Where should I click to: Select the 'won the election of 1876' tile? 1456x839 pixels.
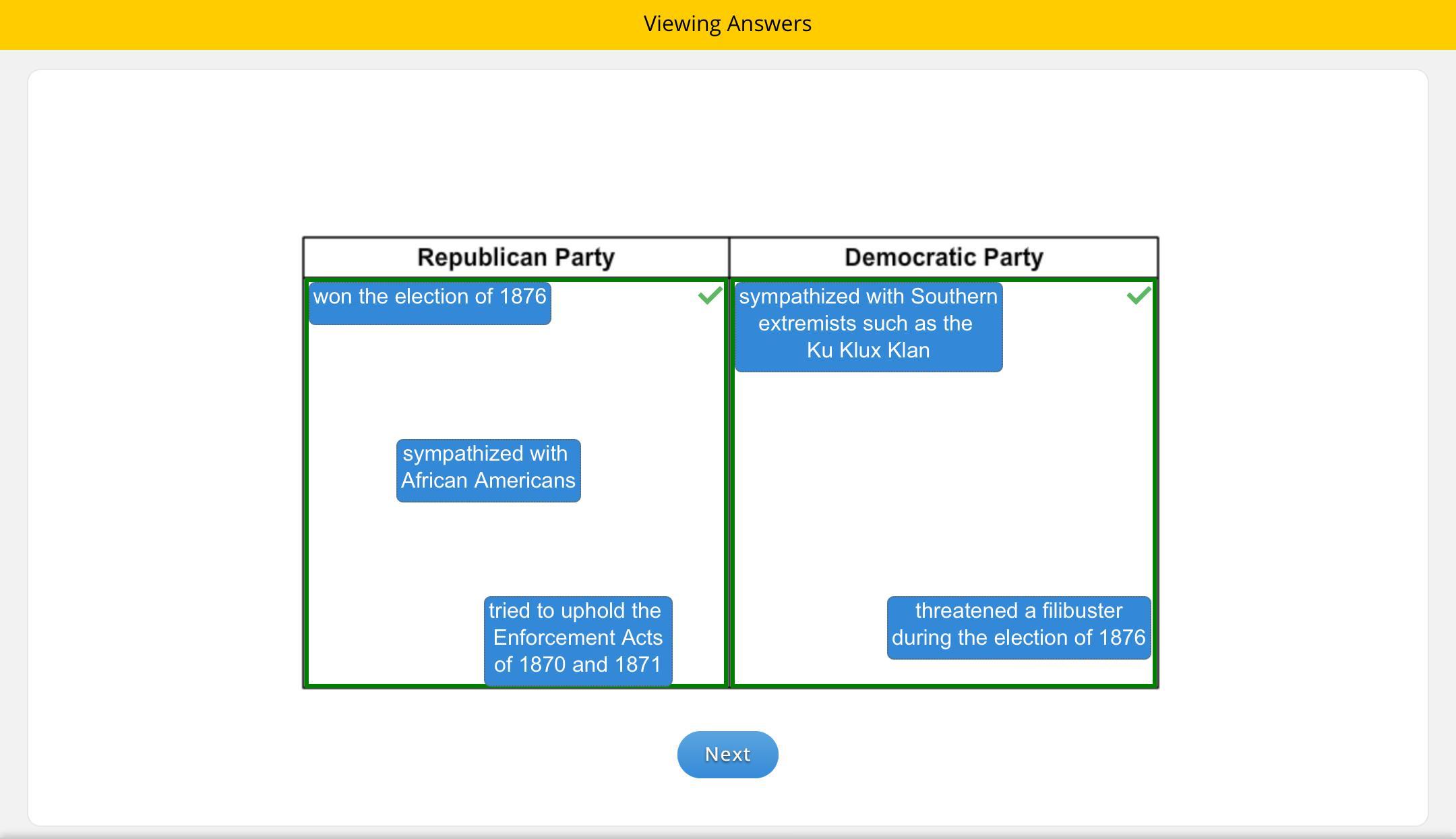(x=429, y=303)
